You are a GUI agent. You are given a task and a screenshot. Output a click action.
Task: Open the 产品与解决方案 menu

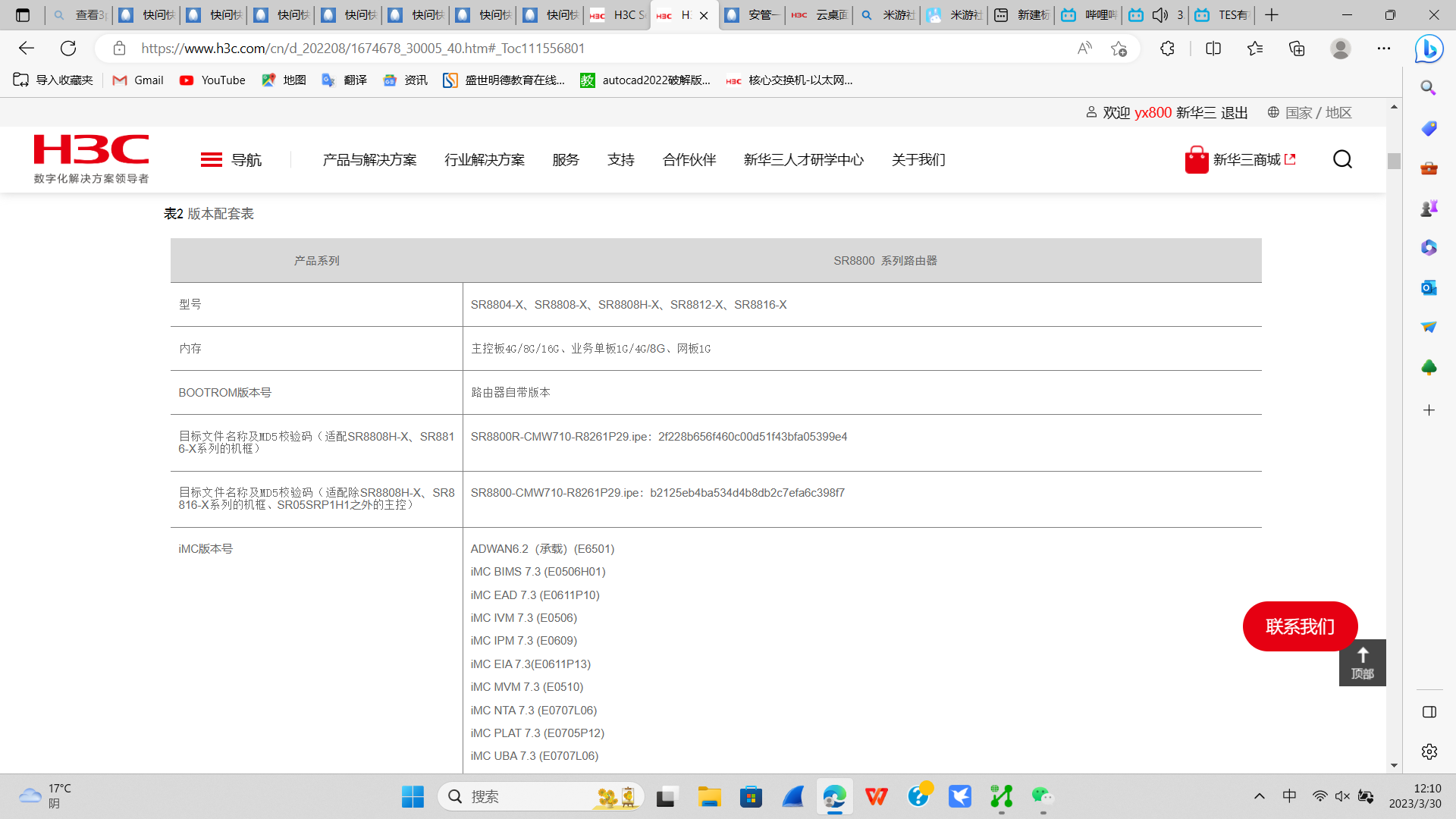(369, 159)
